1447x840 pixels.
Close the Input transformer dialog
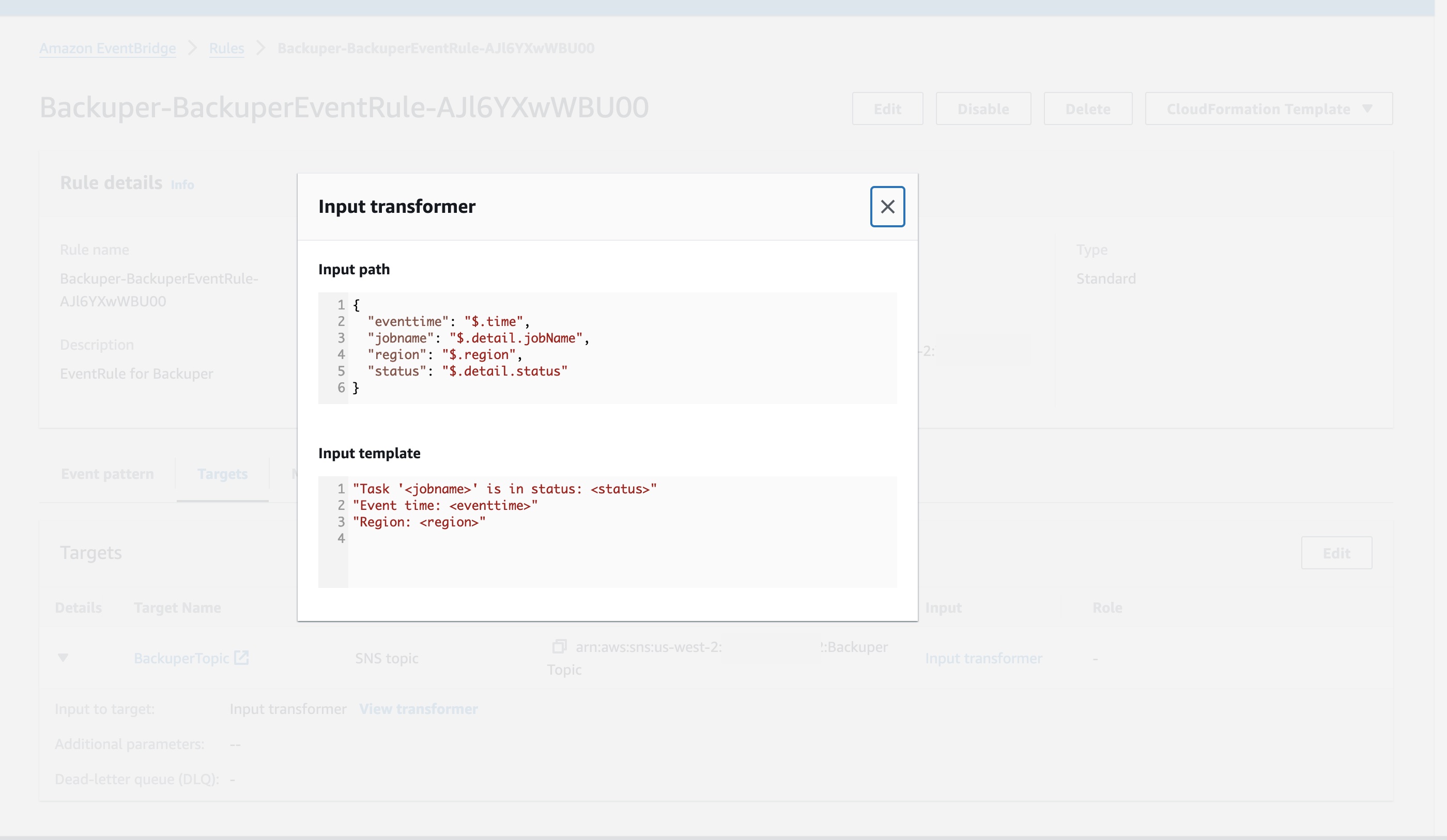coord(887,207)
